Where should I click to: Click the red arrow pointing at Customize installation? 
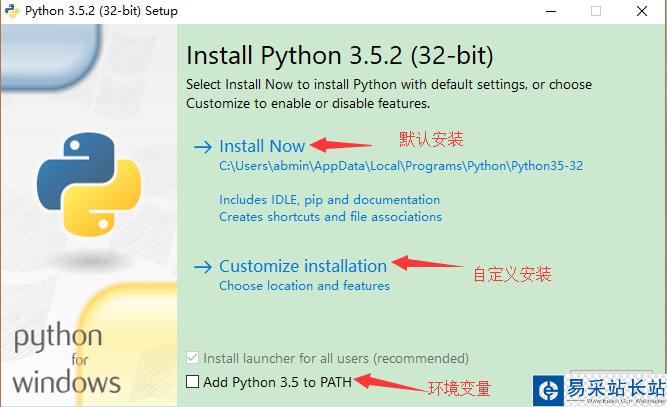click(427, 264)
